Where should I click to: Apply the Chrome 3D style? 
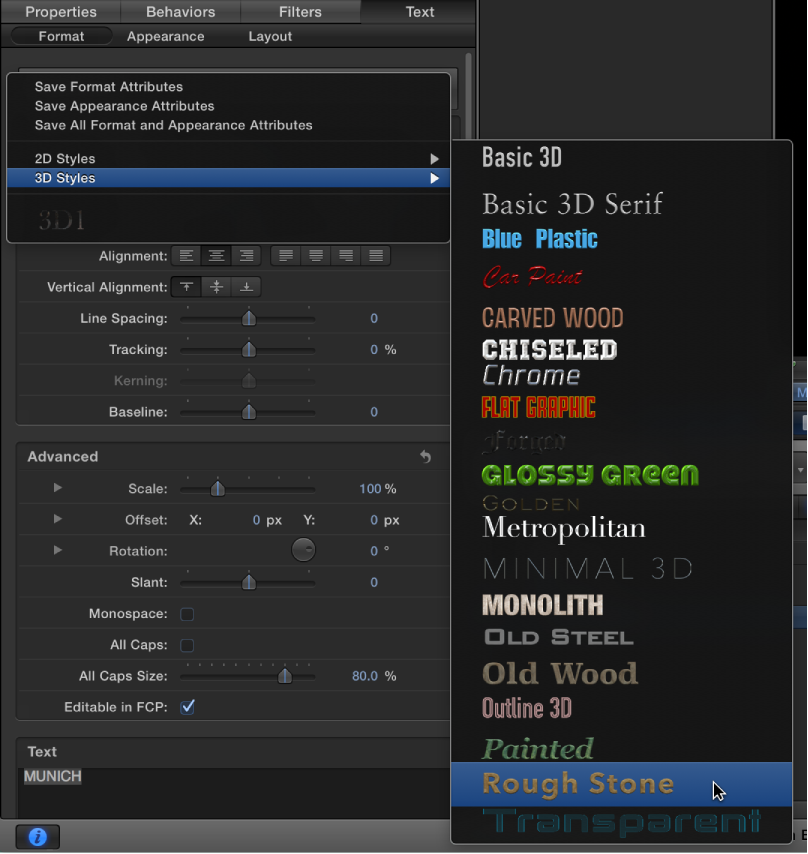point(532,374)
